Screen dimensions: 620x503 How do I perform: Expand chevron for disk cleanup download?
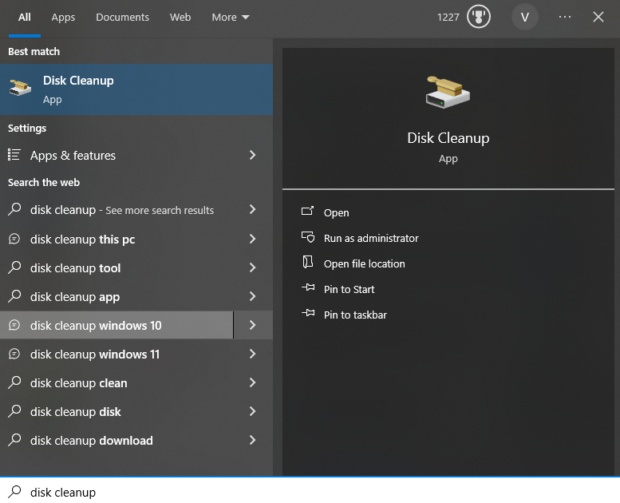tap(252, 440)
